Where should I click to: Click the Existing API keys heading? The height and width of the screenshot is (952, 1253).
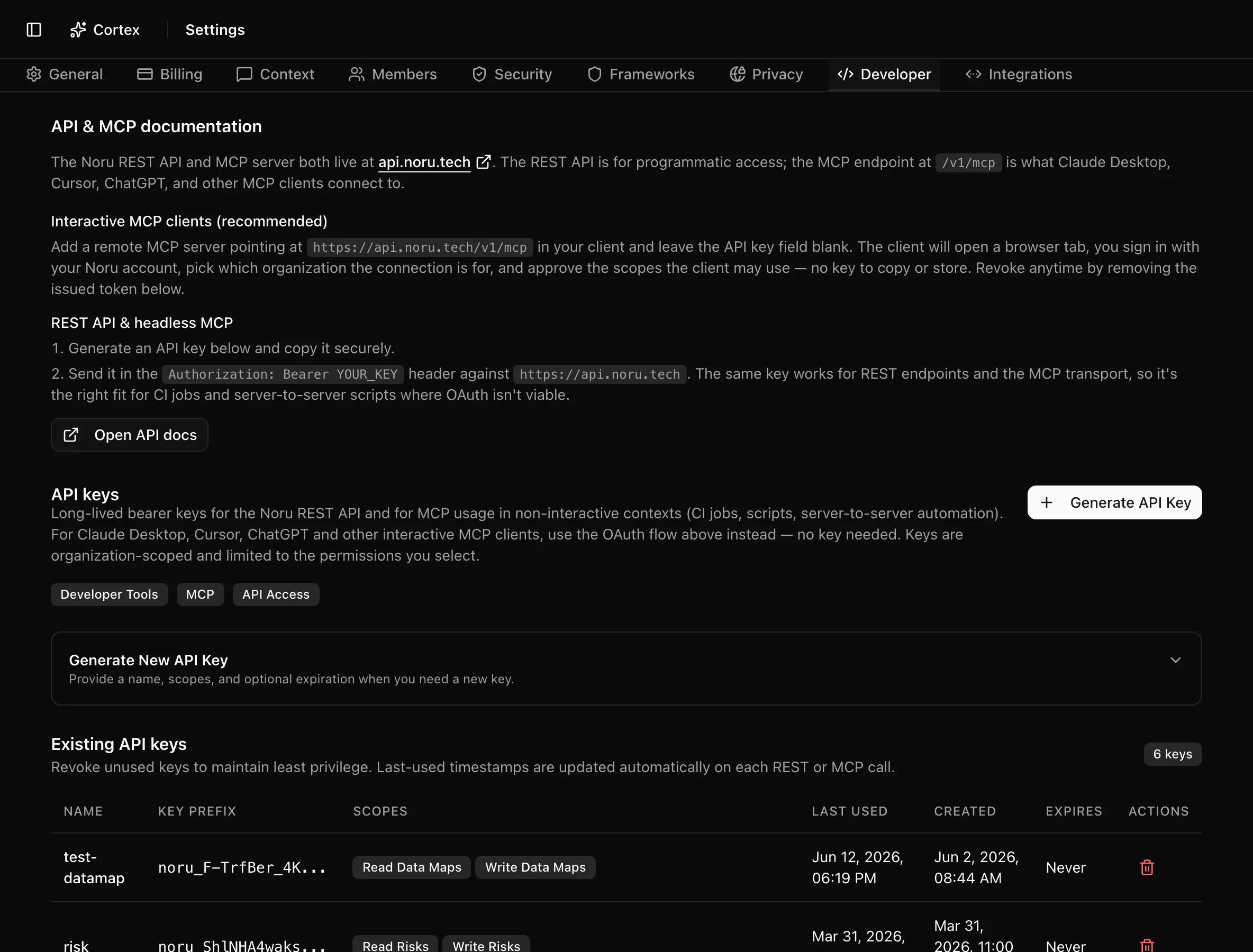pos(119,744)
